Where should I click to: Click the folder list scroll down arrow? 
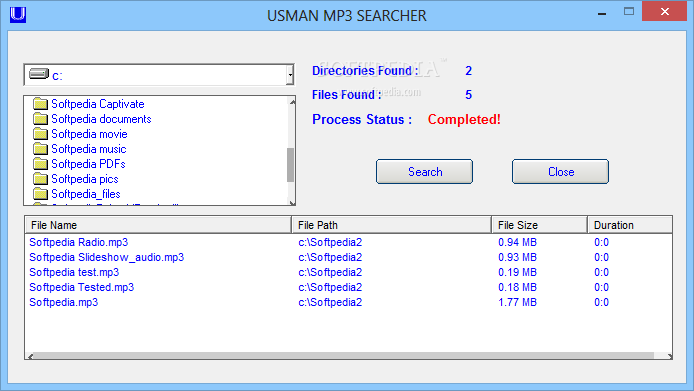(x=292, y=203)
